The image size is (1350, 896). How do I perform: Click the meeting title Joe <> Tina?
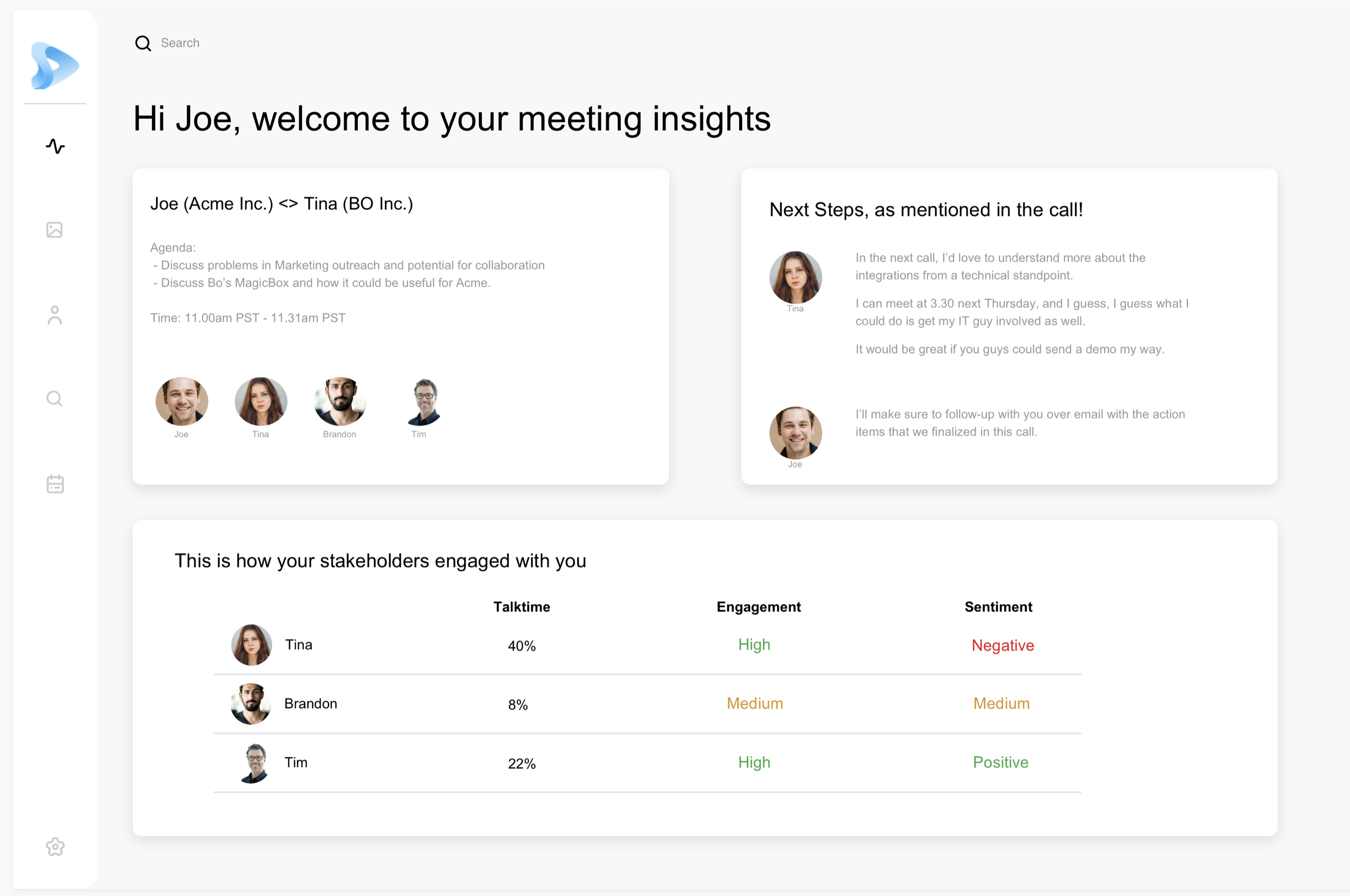click(281, 204)
